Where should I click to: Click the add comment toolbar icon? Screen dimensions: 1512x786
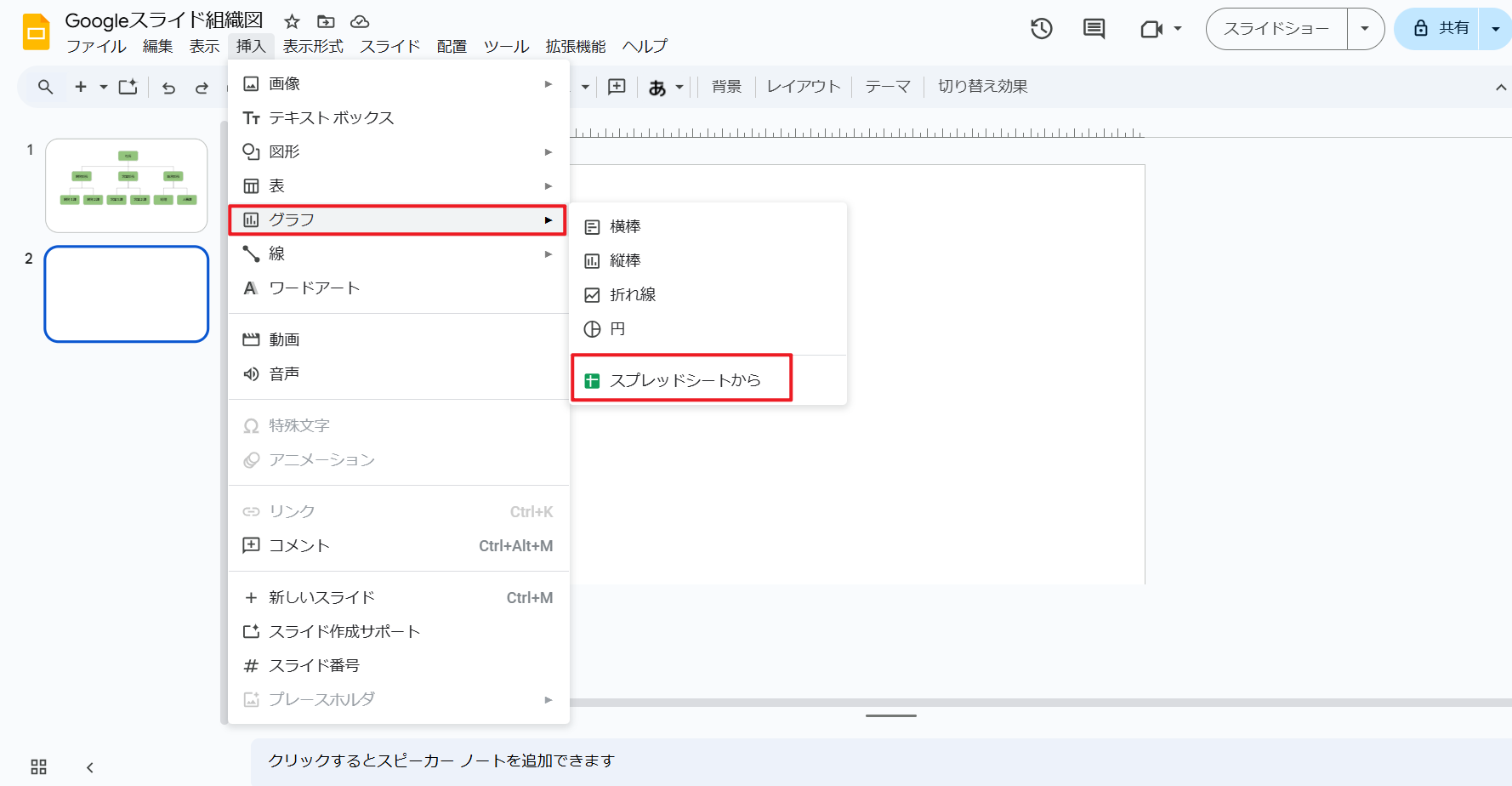coord(617,87)
